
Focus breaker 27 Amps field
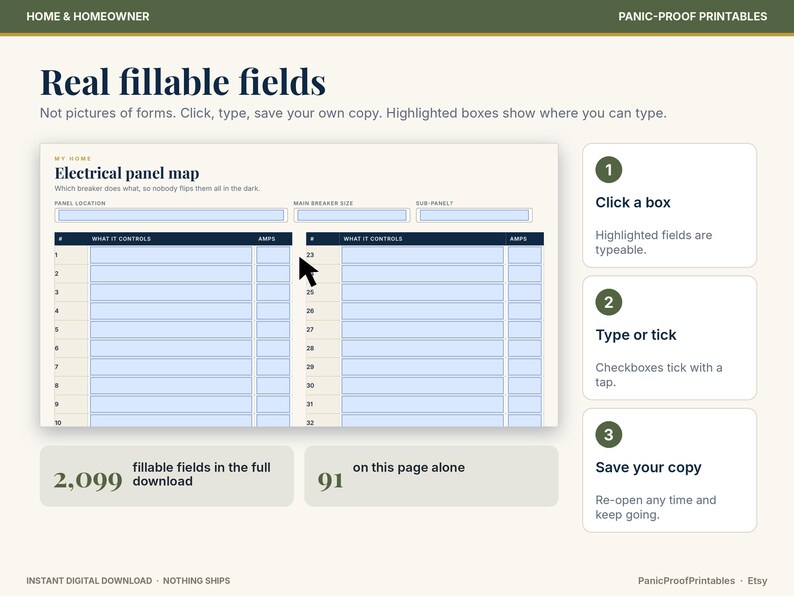pos(525,330)
